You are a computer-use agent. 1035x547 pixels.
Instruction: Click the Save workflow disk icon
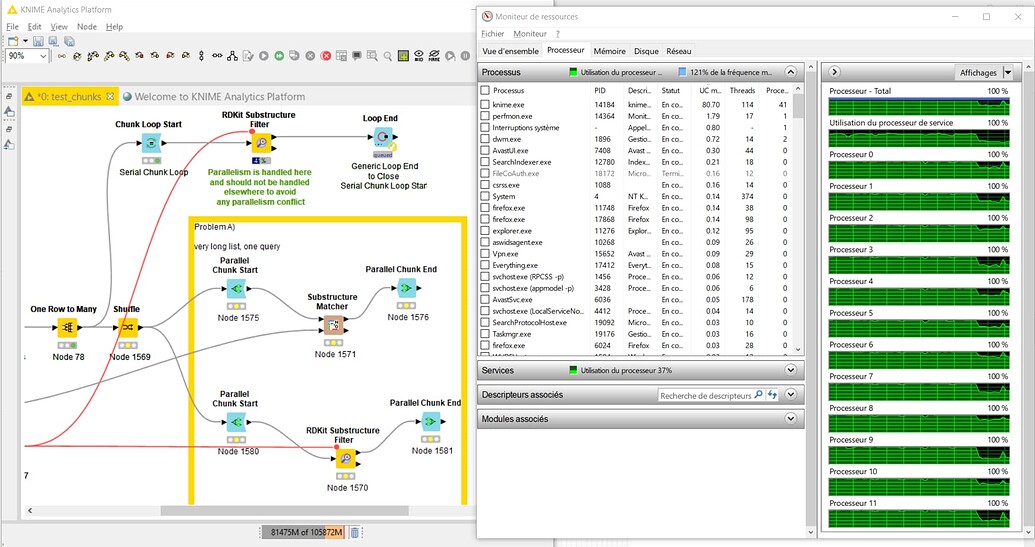38,41
